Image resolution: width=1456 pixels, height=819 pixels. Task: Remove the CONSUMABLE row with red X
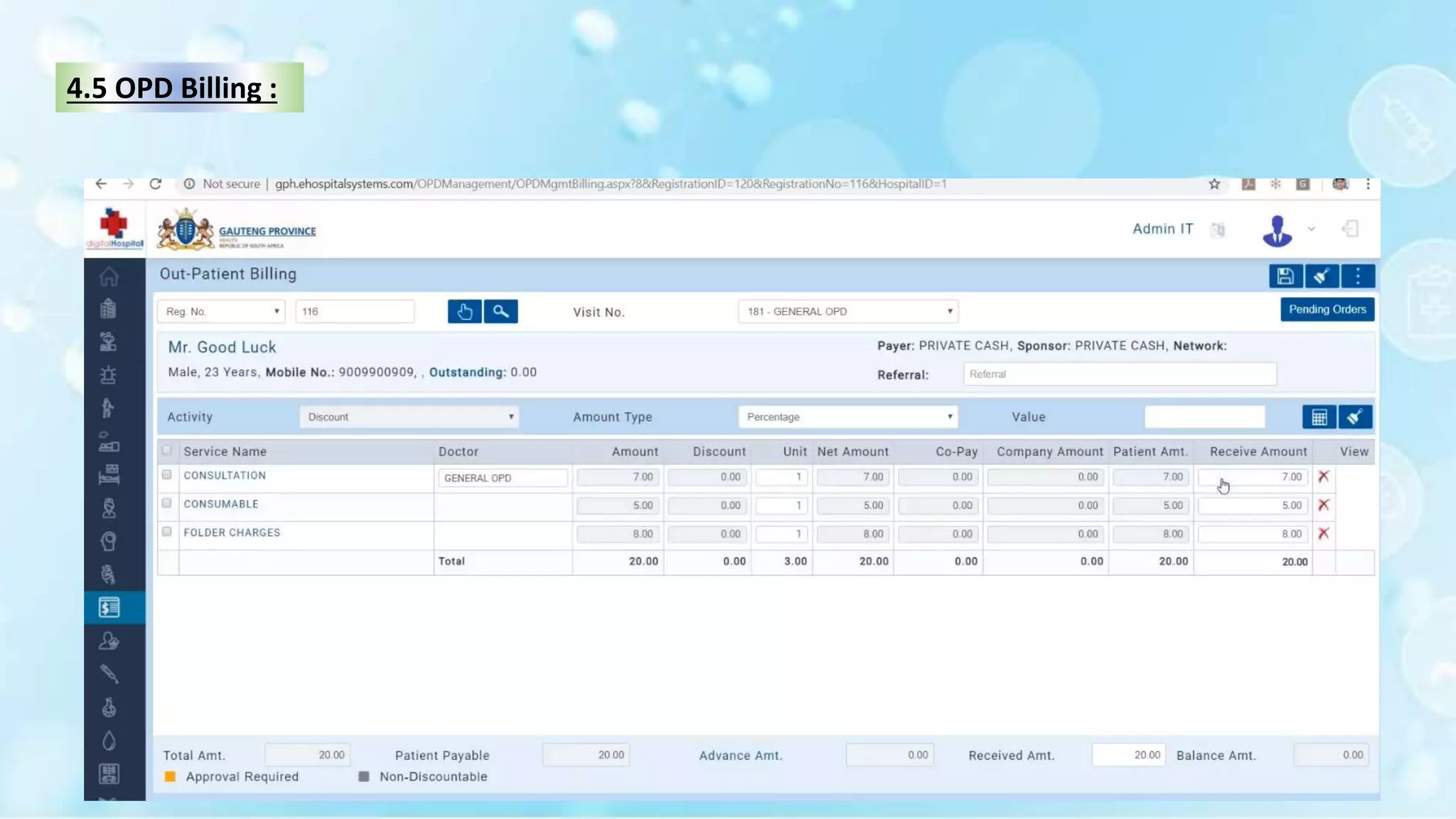coord(1323,505)
